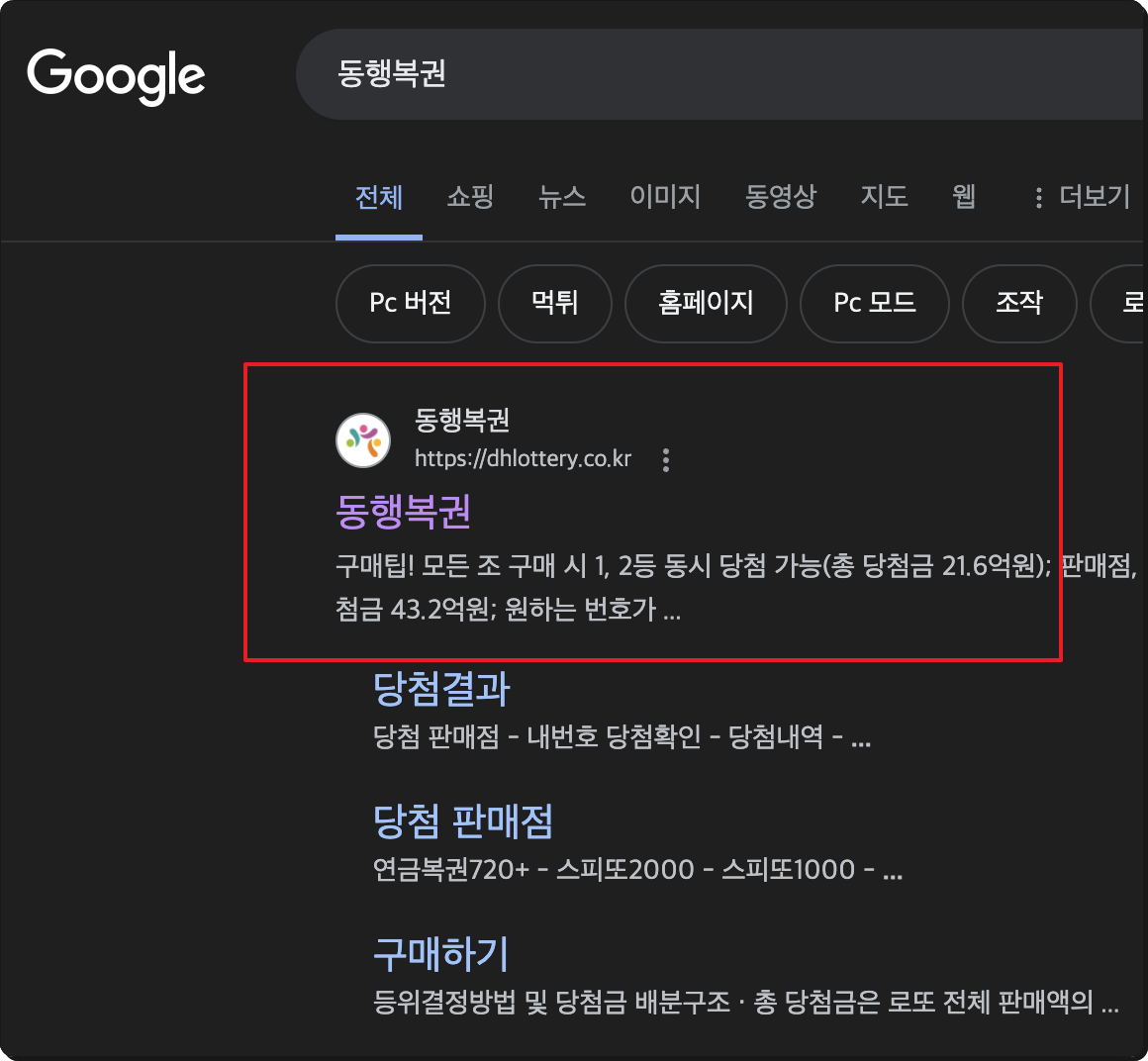The height and width of the screenshot is (1061, 1148).
Task: Click the Pc 모드 suggestion chip
Action: [x=874, y=303]
